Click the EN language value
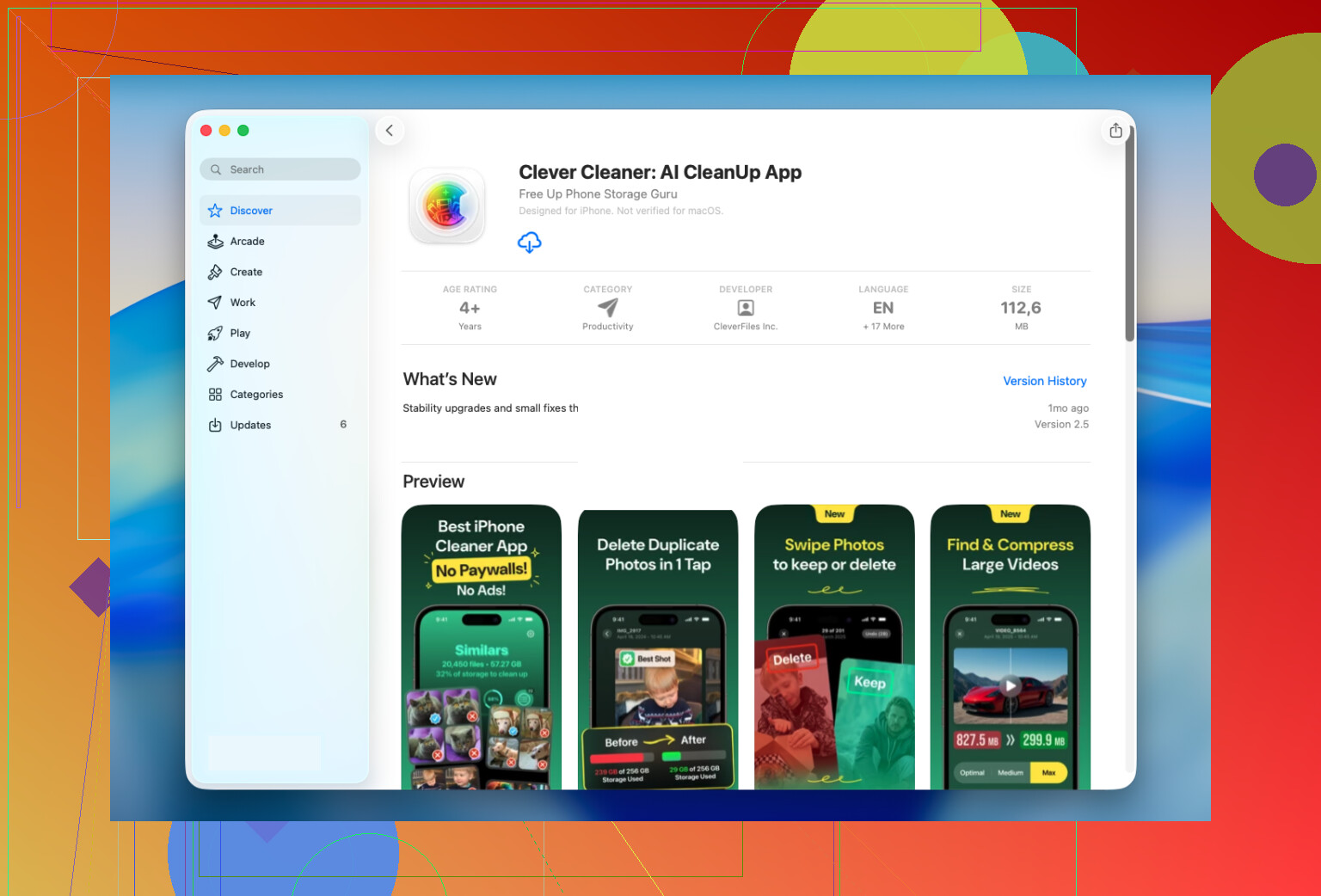 (x=883, y=308)
